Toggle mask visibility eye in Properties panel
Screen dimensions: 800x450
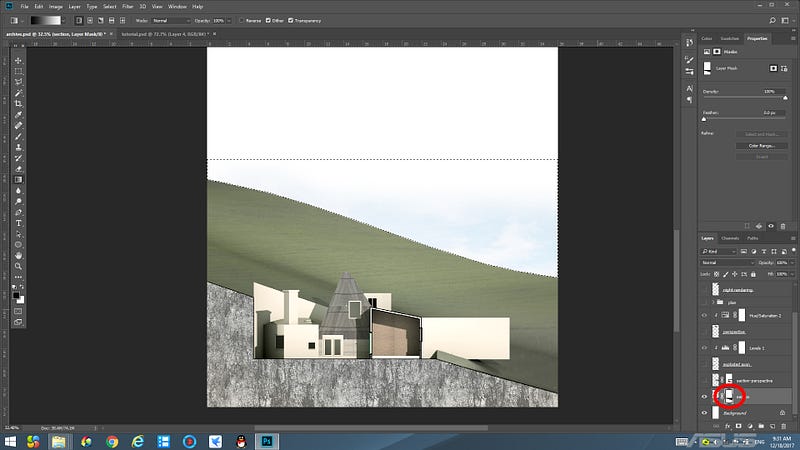771,226
